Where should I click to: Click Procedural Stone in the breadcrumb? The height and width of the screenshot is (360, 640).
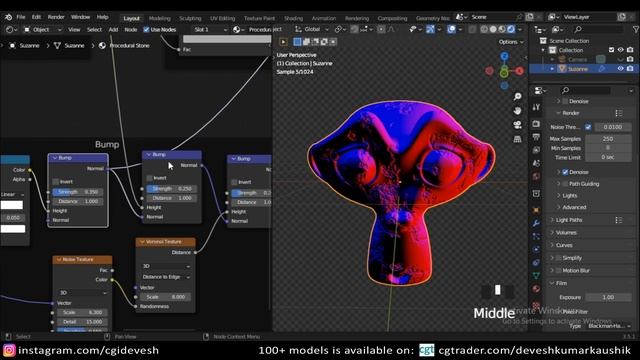click(x=129, y=45)
